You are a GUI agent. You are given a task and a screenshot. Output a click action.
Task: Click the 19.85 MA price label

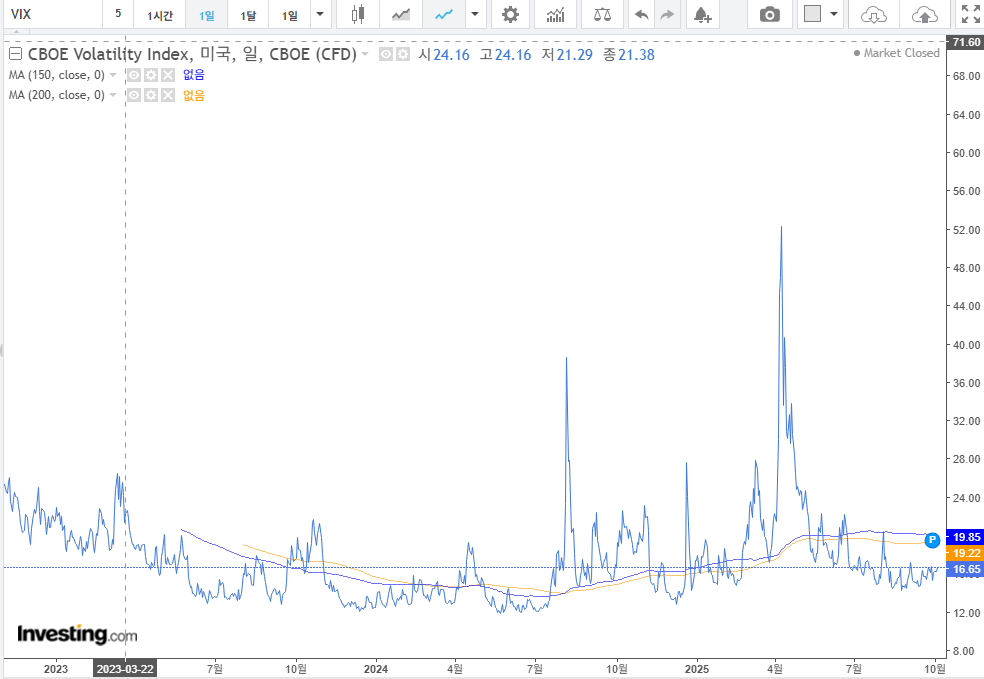pos(966,537)
